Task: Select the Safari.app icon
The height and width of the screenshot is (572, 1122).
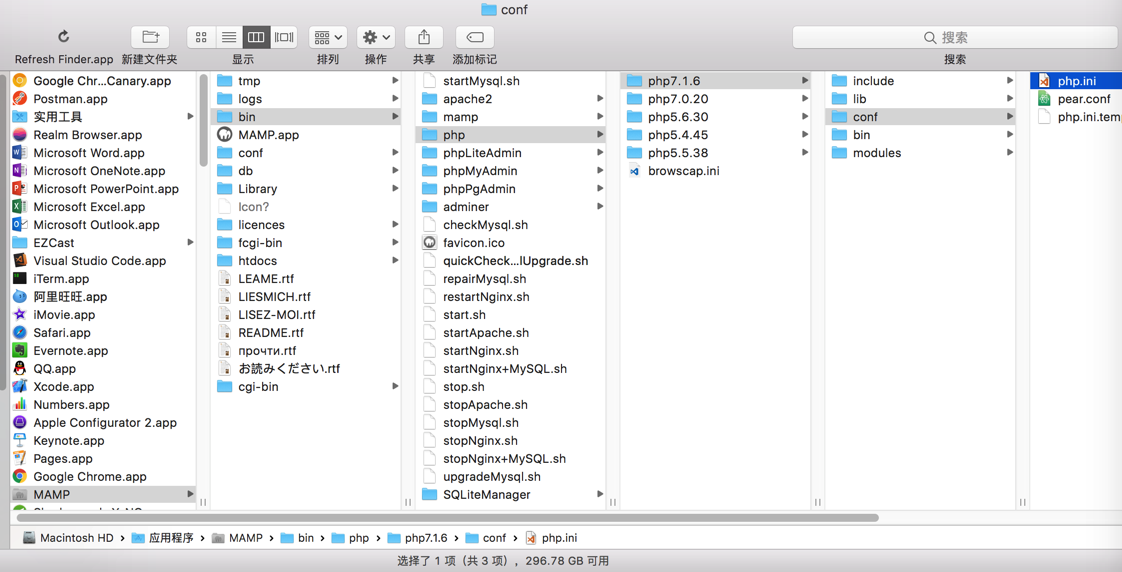Action: [x=20, y=332]
